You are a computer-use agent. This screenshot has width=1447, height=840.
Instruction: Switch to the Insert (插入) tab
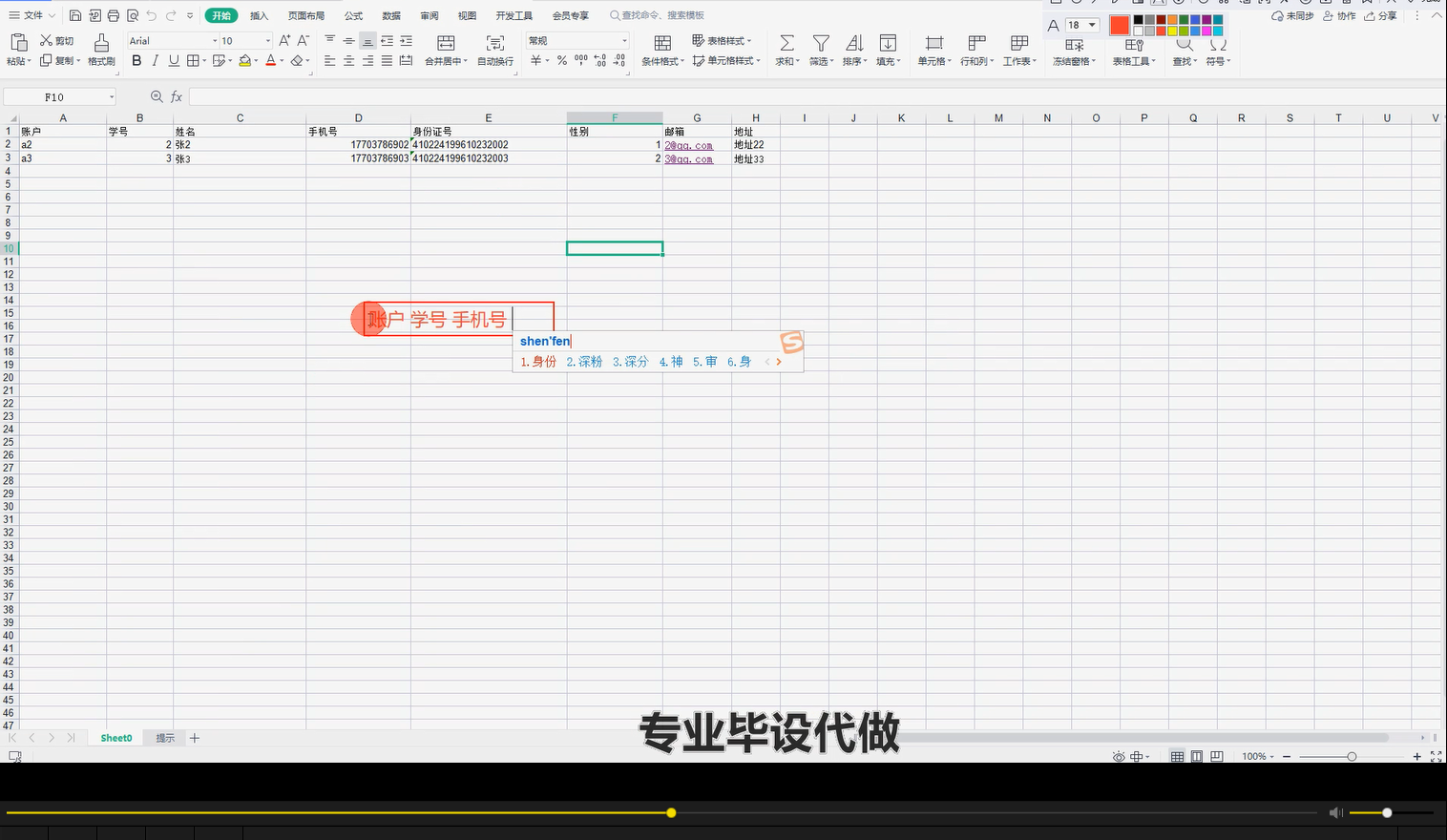(x=259, y=15)
